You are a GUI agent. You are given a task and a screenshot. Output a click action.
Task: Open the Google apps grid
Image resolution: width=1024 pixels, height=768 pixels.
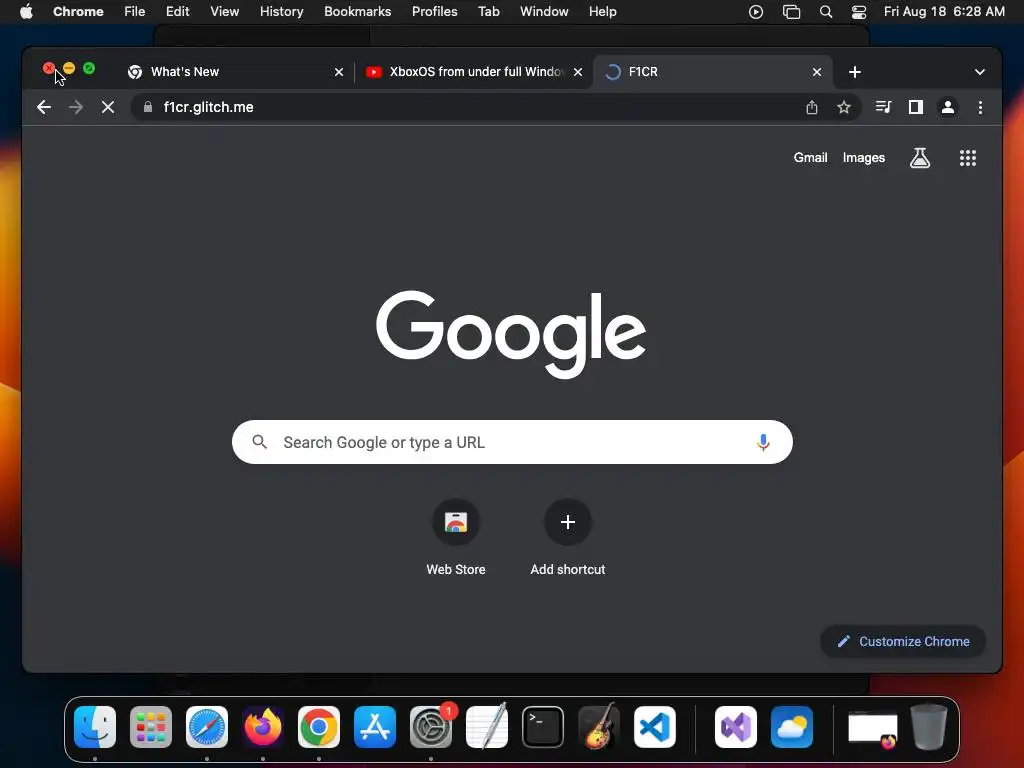click(x=967, y=157)
